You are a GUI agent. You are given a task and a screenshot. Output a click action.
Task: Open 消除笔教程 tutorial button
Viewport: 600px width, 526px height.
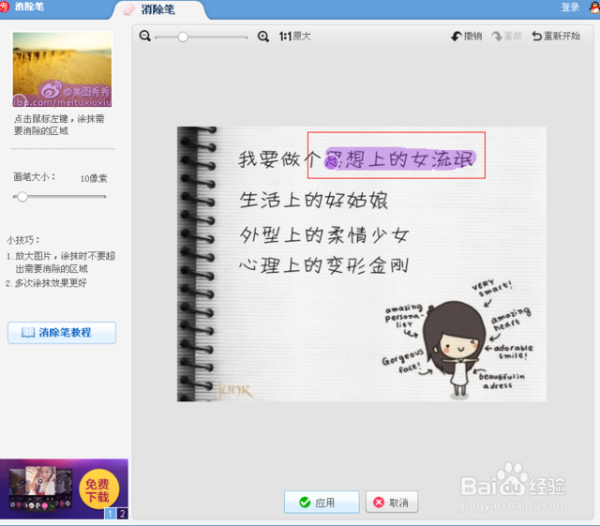[62, 332]
